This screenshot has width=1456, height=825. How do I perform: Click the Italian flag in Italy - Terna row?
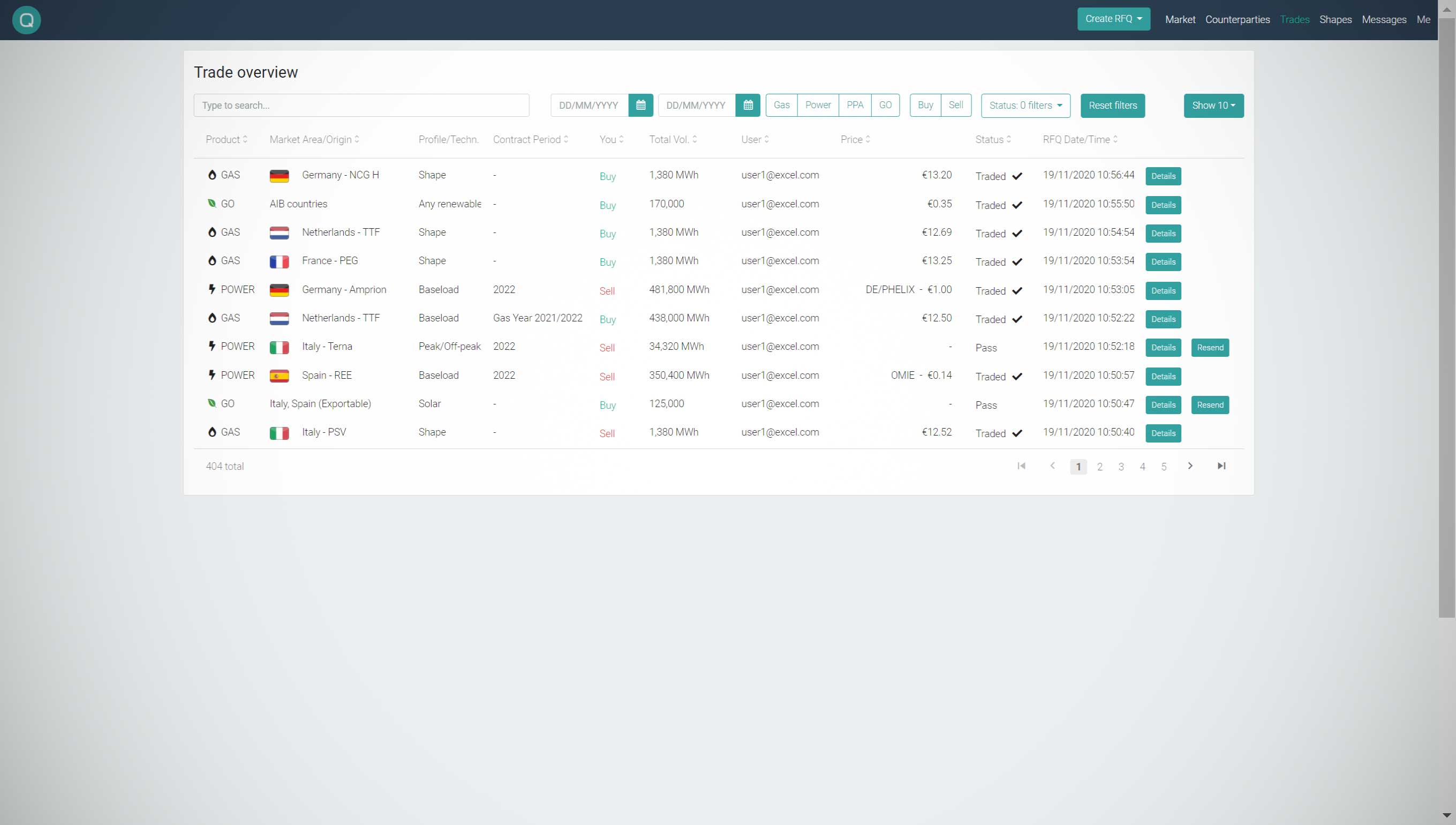(279, 347)
